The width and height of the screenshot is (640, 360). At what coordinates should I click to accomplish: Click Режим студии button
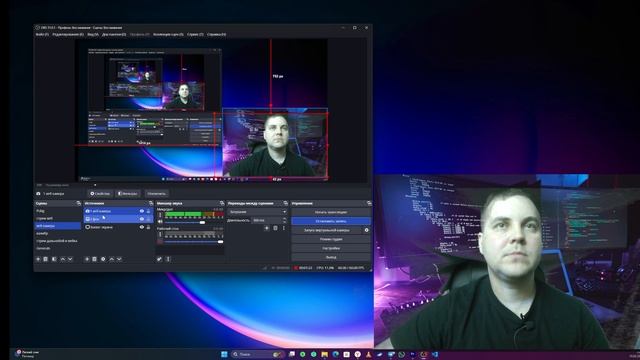click(331, 239)
